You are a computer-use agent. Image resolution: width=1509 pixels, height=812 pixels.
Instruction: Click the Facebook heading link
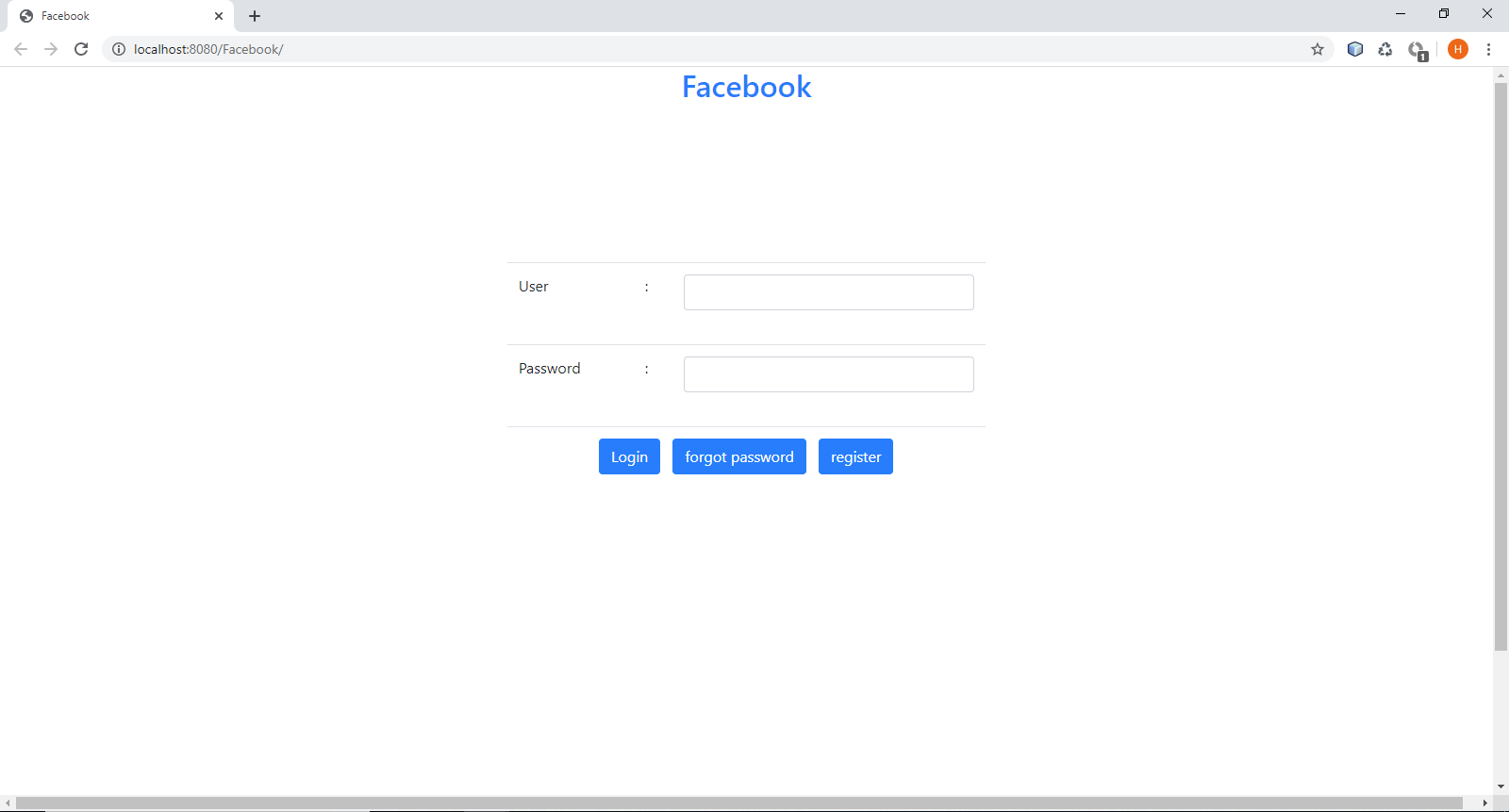coord(746,87)
